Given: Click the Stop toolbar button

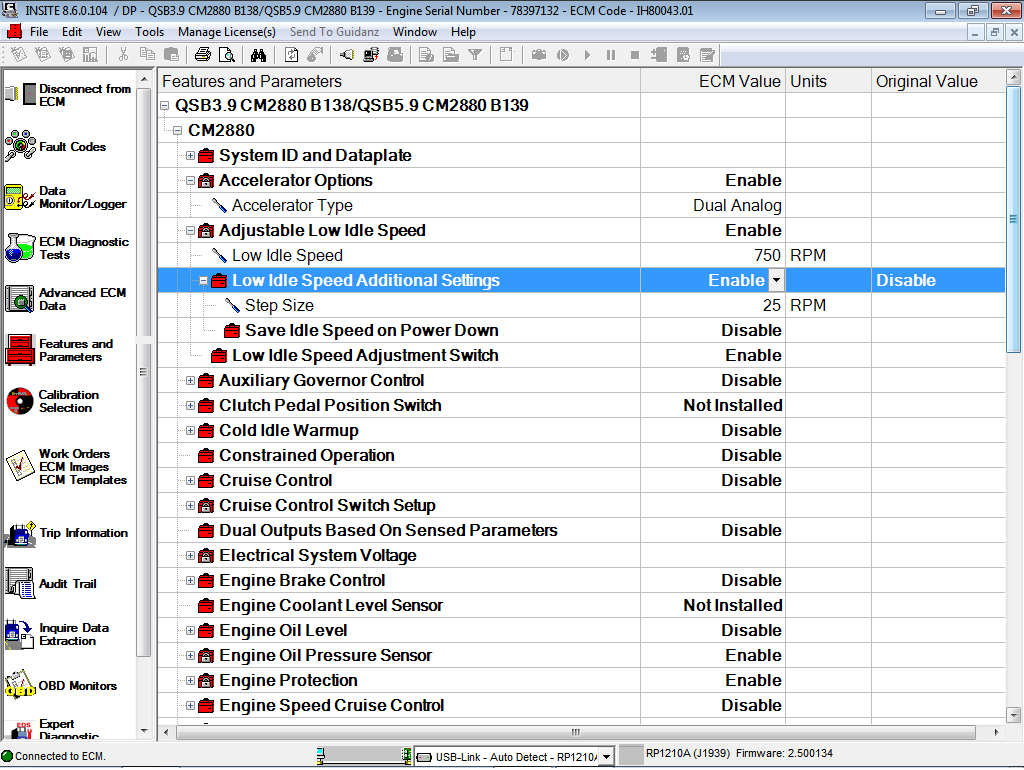Looking at the screenshot, I should click(634, 55).
